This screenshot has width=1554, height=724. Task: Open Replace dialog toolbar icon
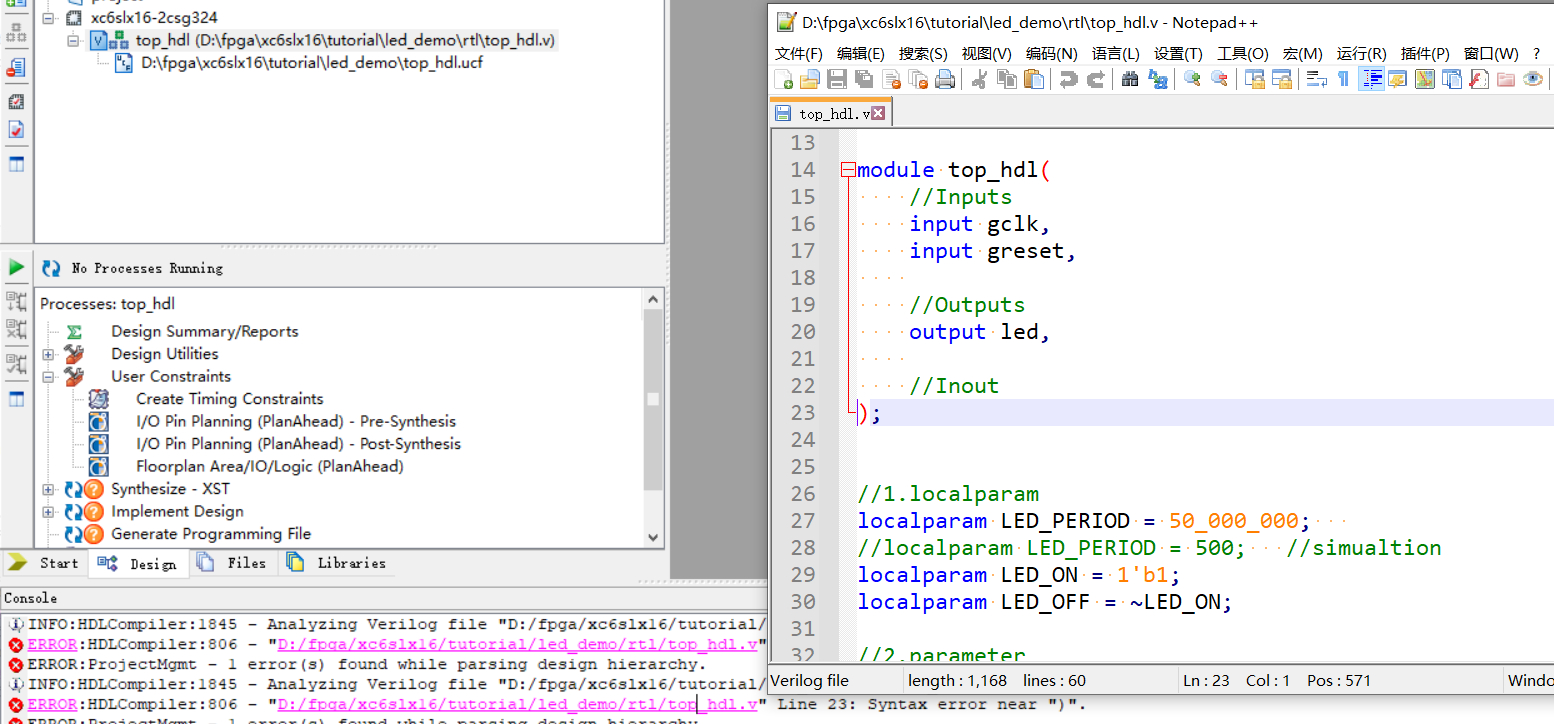pos(1158,80)
